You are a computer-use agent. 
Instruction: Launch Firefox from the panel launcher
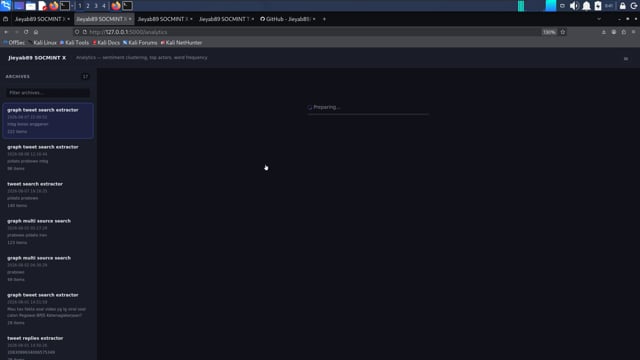click(53, 6)
